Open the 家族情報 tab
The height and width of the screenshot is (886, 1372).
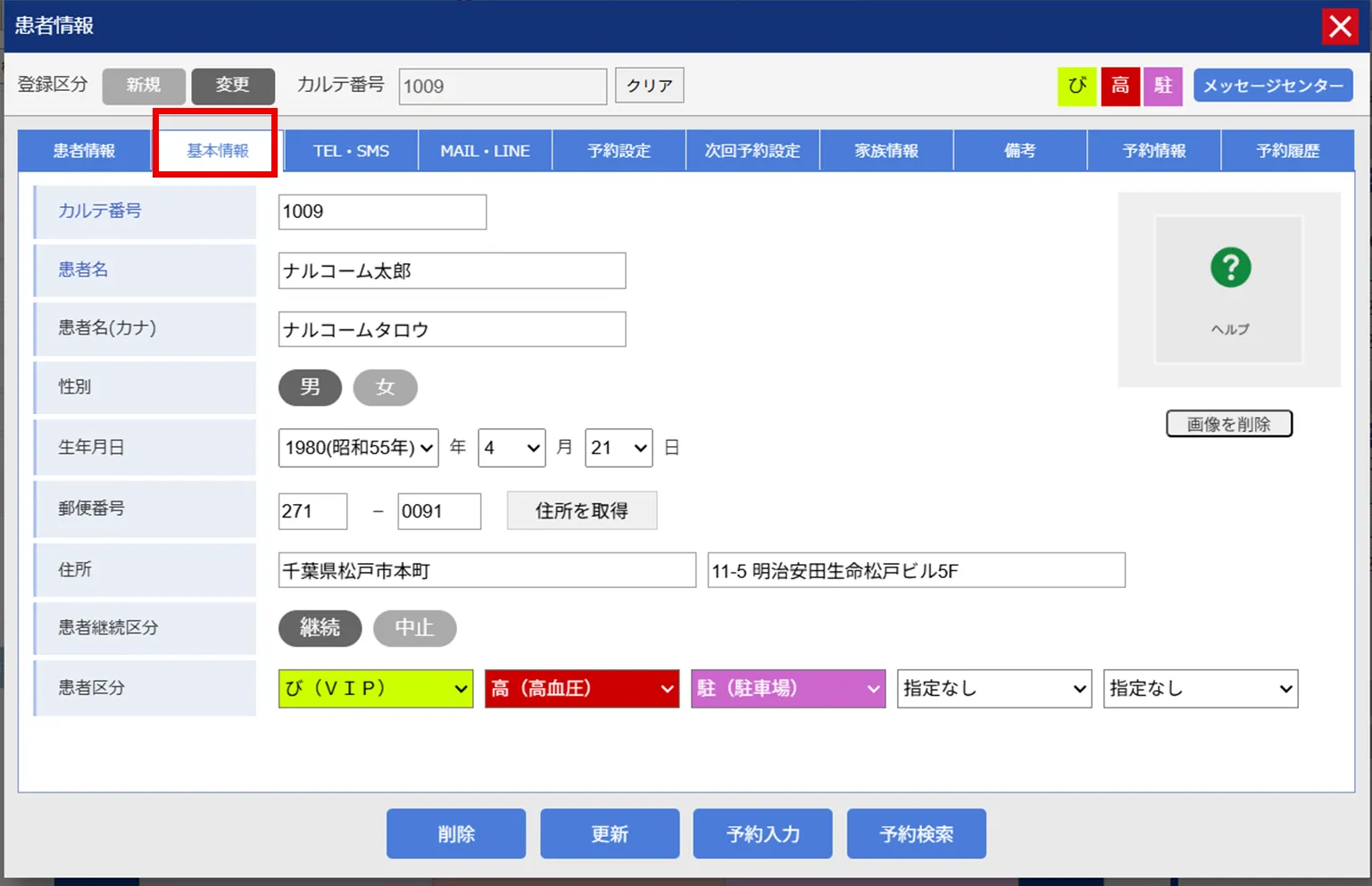pyautogui.click(x=886, y=151)
